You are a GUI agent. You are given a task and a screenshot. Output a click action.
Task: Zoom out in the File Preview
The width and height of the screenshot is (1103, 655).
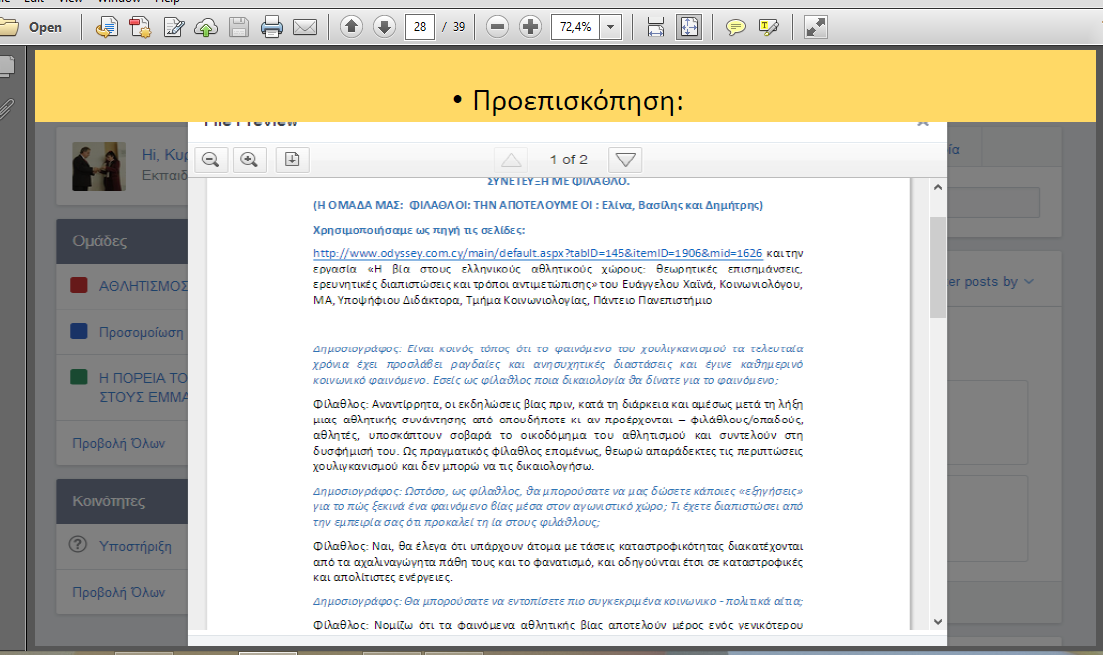coord(211,160)
